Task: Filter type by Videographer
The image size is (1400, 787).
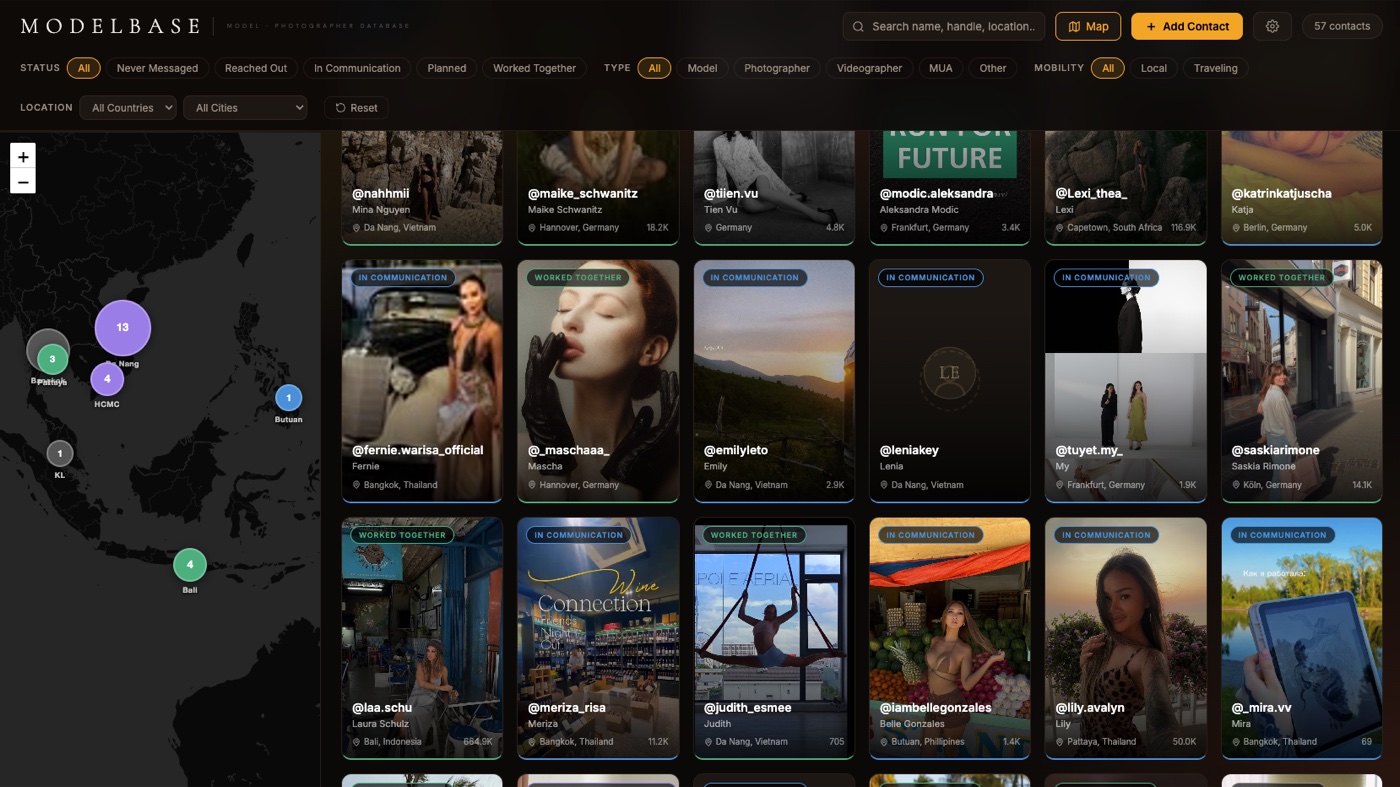Action: (x=869, y=68)
